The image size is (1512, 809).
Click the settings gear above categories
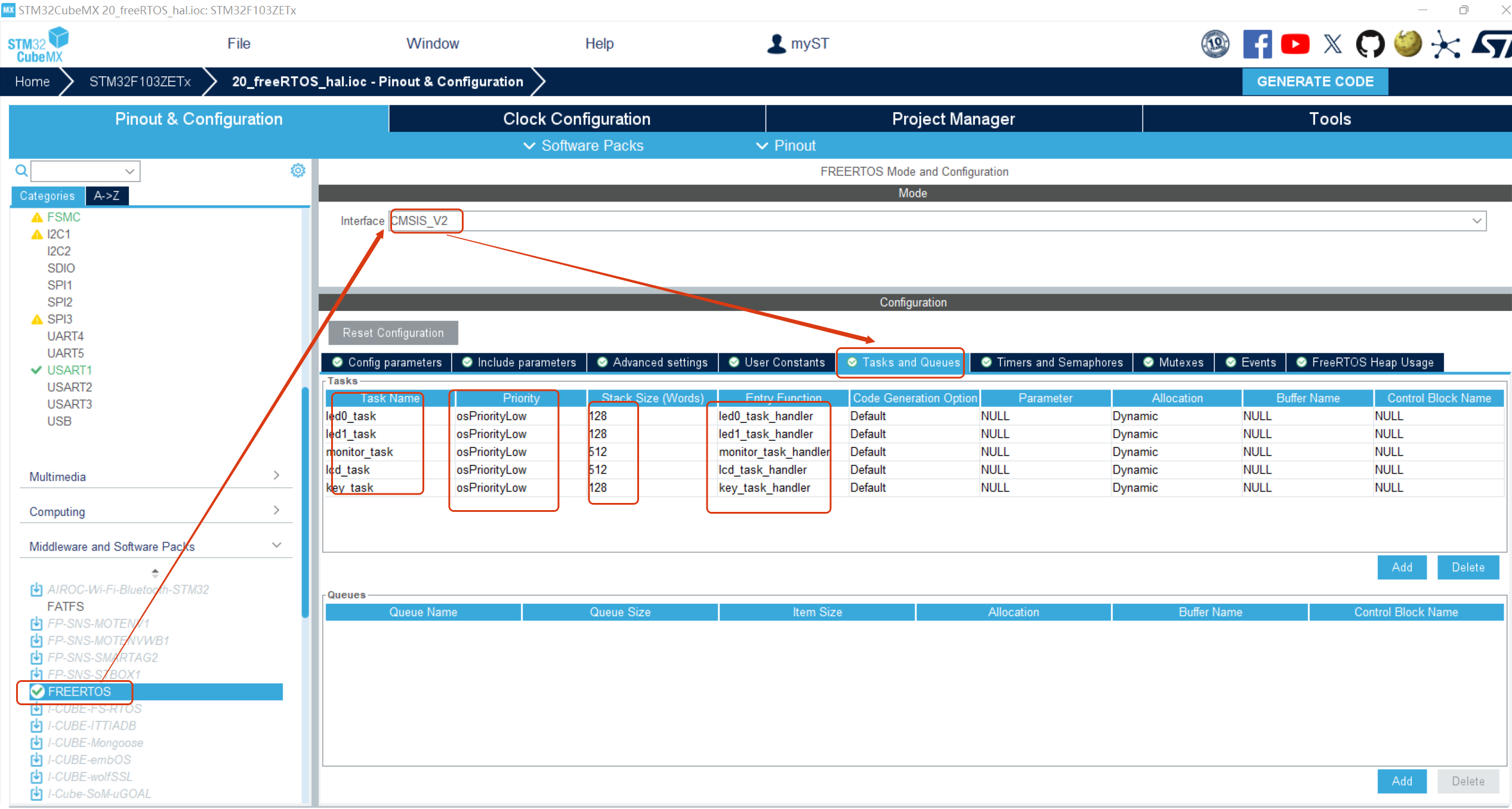[x=298, y=171]
